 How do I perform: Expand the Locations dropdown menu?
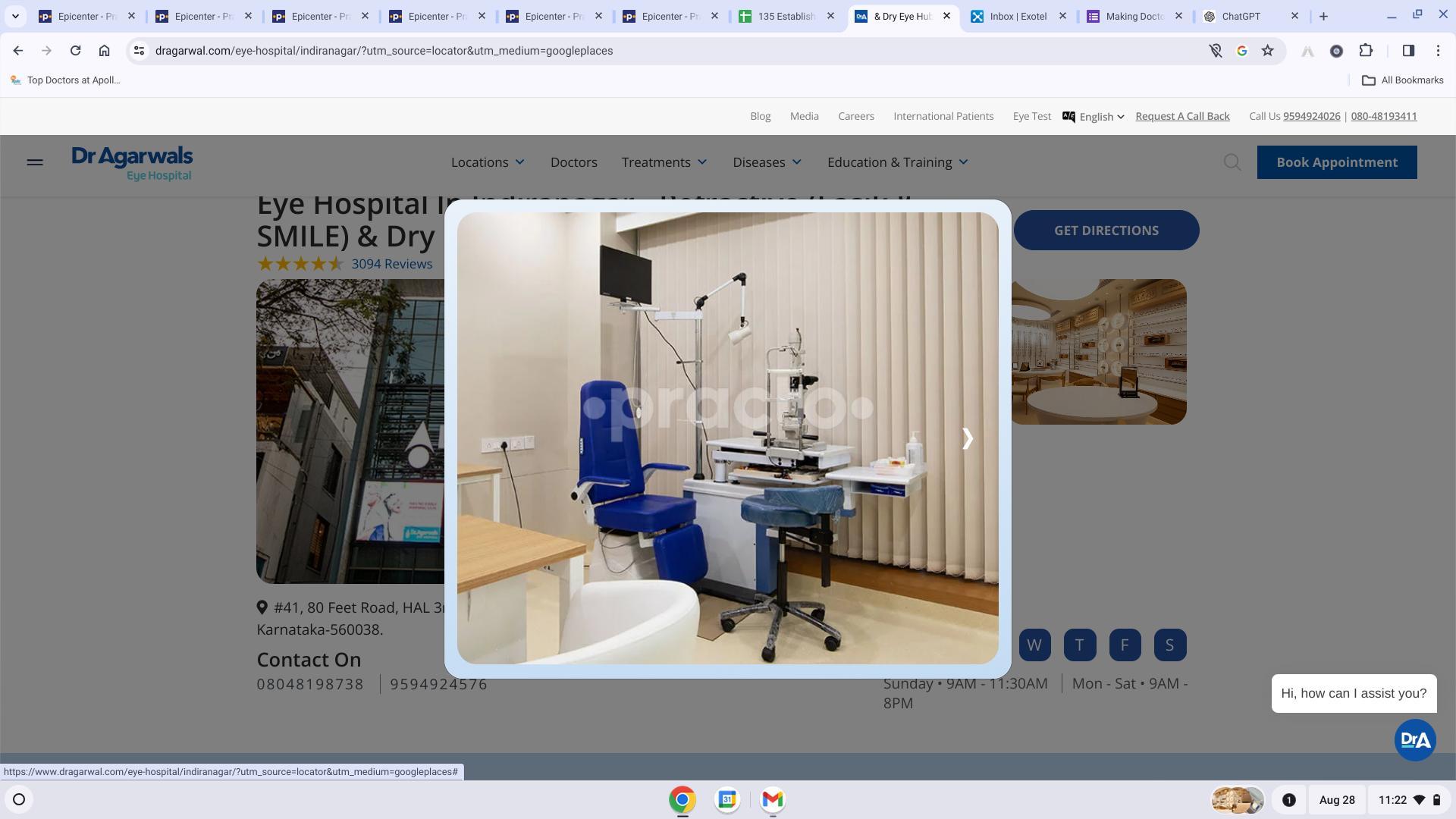click(488, 162)
